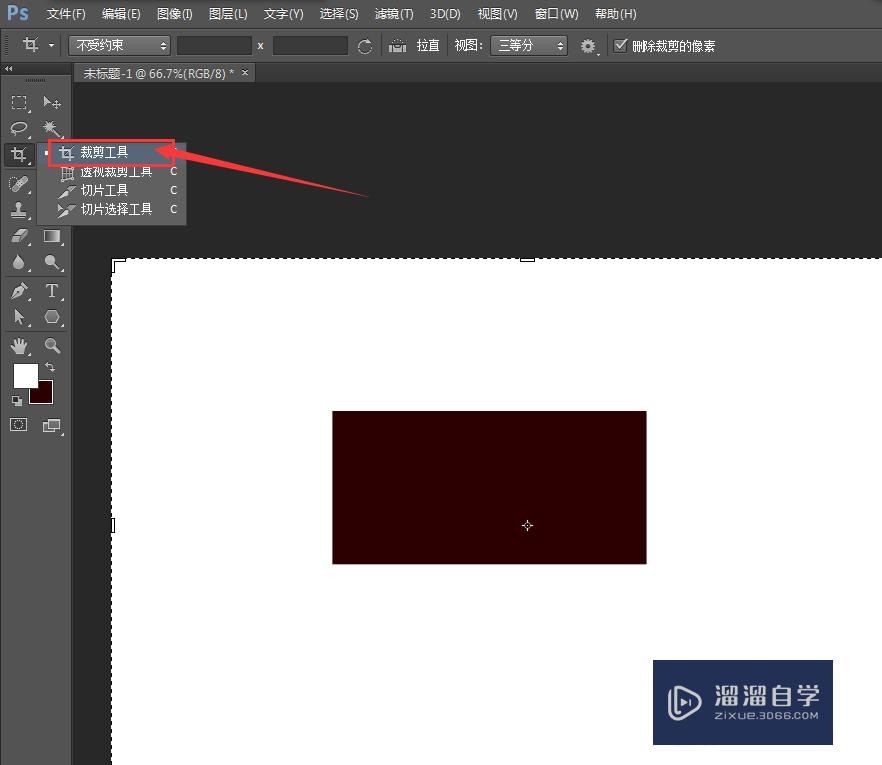Open the 图层(L) menu
The height and width of the screenshot is (765, 882).
pos(228,14)
